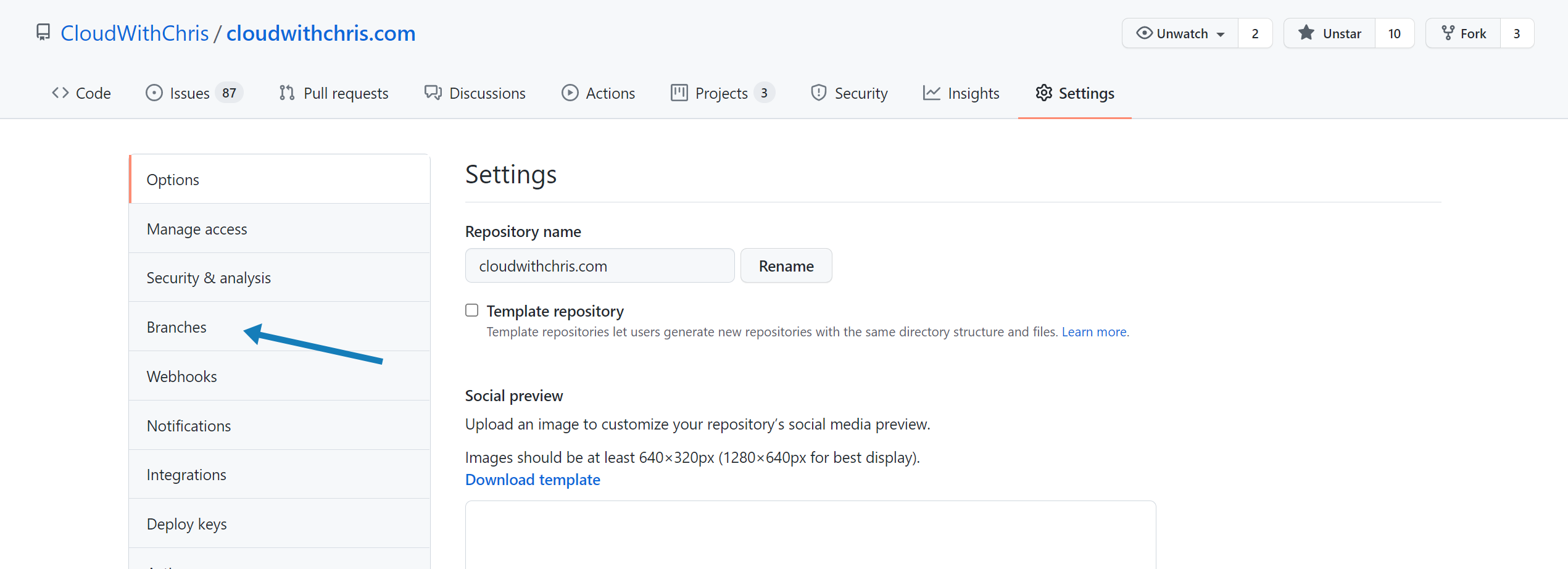Click the Rename button

pos(786,265)
